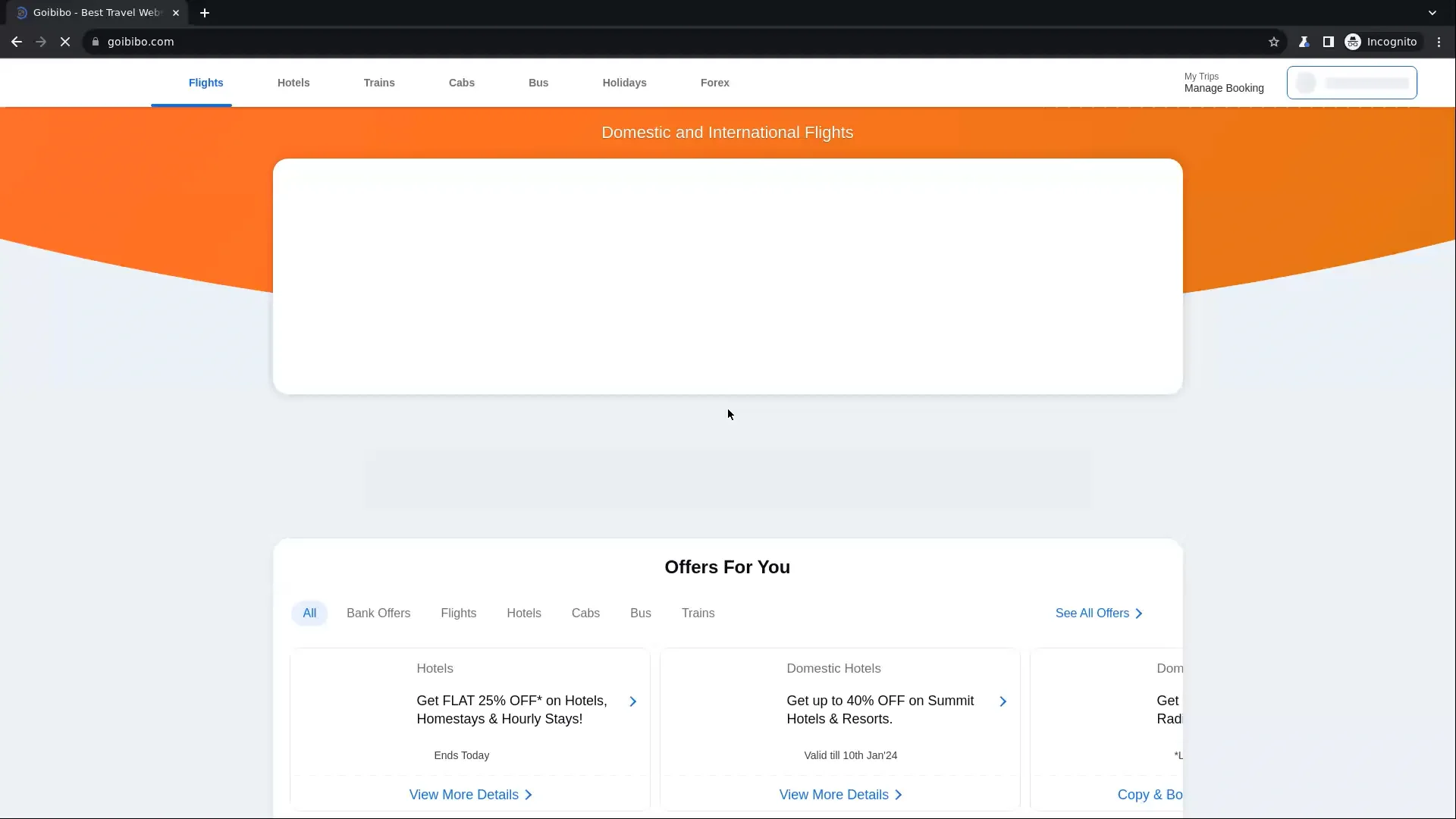Open the browser three-dot menu
This screenshot has height=819, width=1456.
[x=1439, y=42]
